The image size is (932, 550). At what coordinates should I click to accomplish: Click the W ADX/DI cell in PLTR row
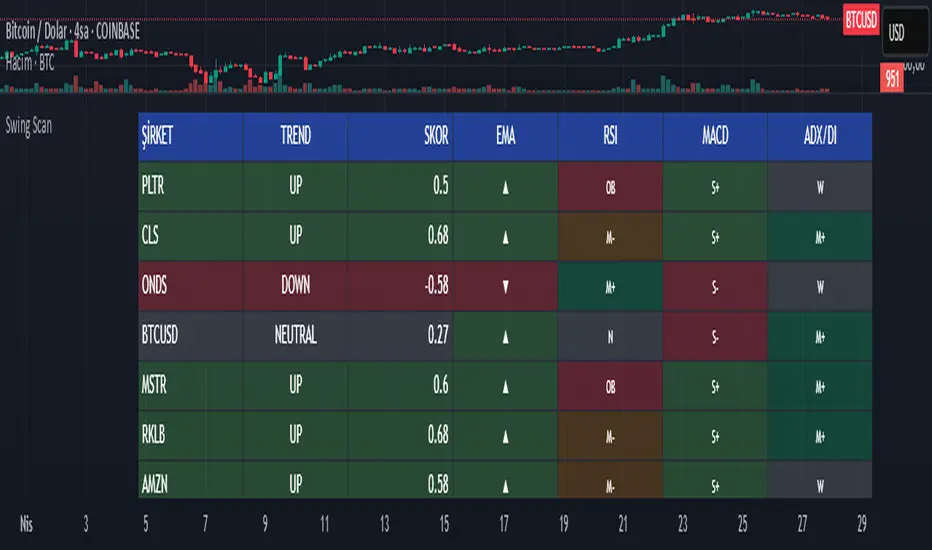point(820,186)
